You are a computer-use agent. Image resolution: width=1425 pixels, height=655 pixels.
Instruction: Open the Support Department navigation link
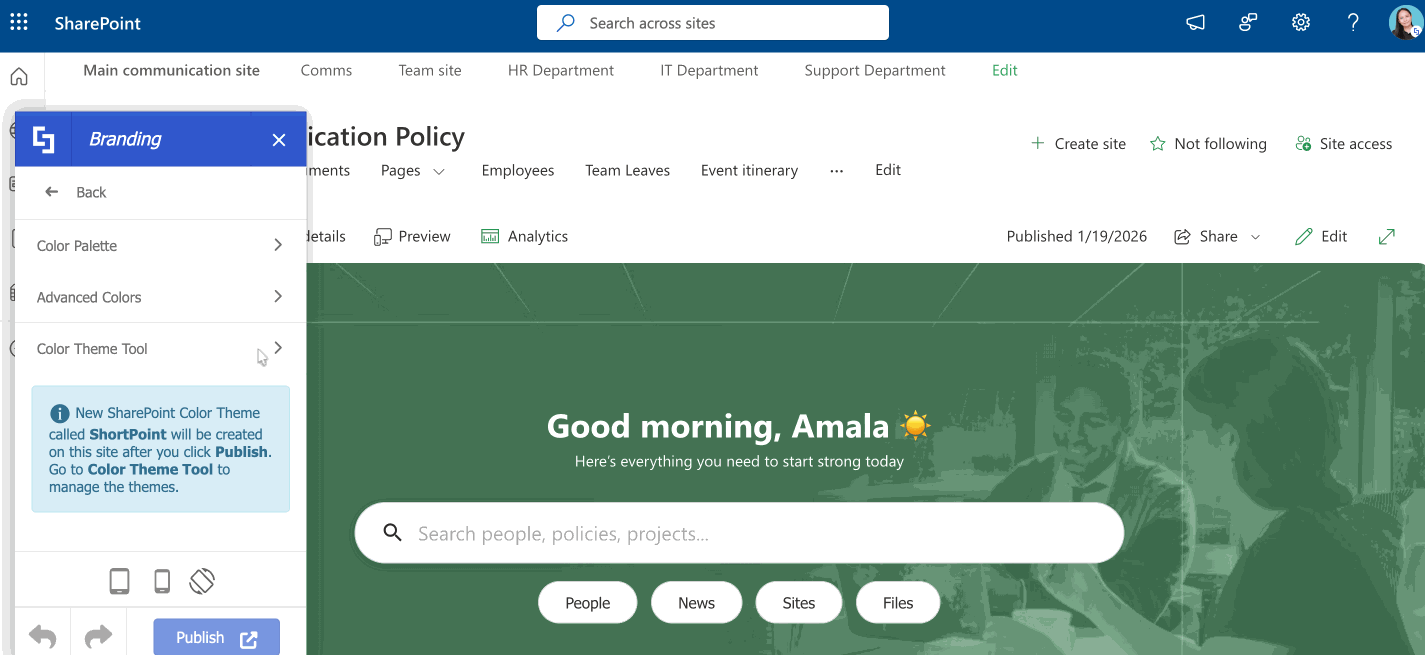pos(875,70)
